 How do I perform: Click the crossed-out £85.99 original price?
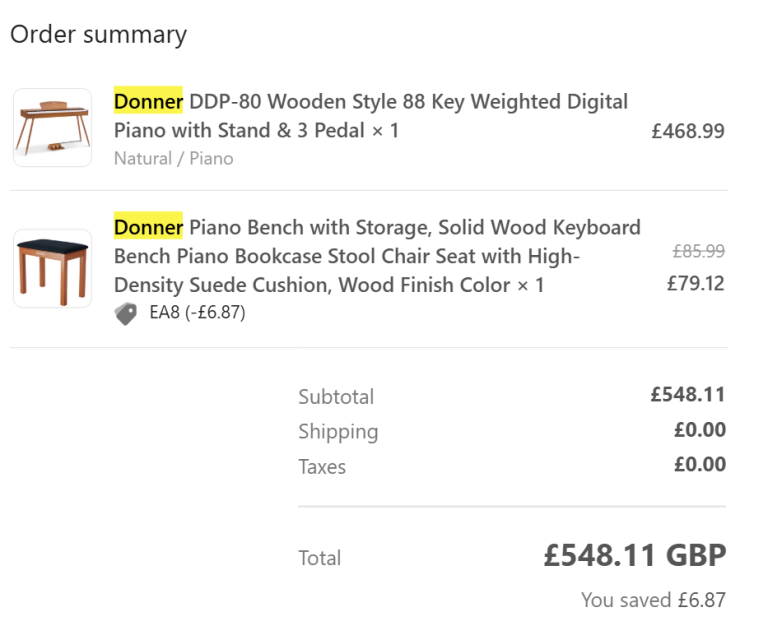698,252
